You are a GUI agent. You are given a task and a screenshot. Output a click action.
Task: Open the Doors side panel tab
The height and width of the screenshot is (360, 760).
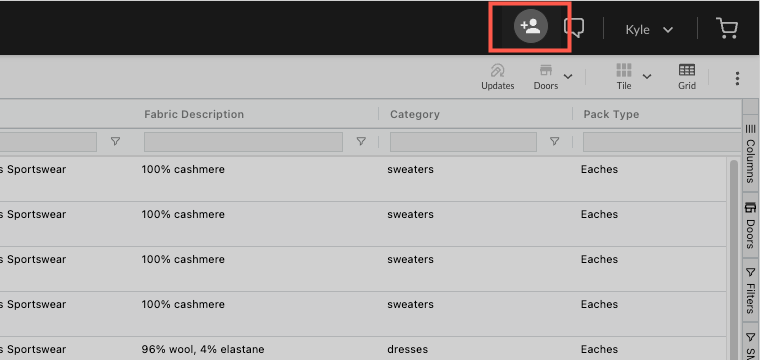point(750,225)
